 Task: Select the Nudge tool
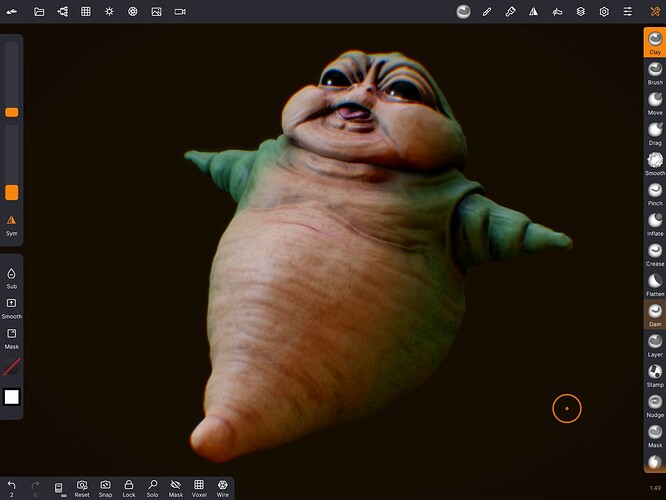655,405
